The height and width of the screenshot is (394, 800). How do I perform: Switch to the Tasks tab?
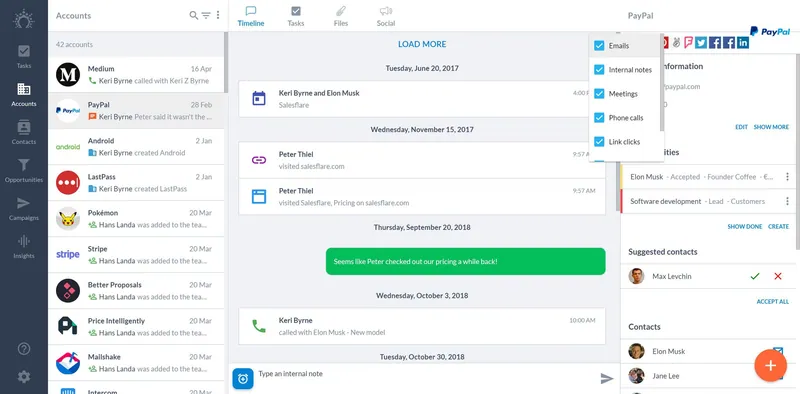tap(296, 16)
